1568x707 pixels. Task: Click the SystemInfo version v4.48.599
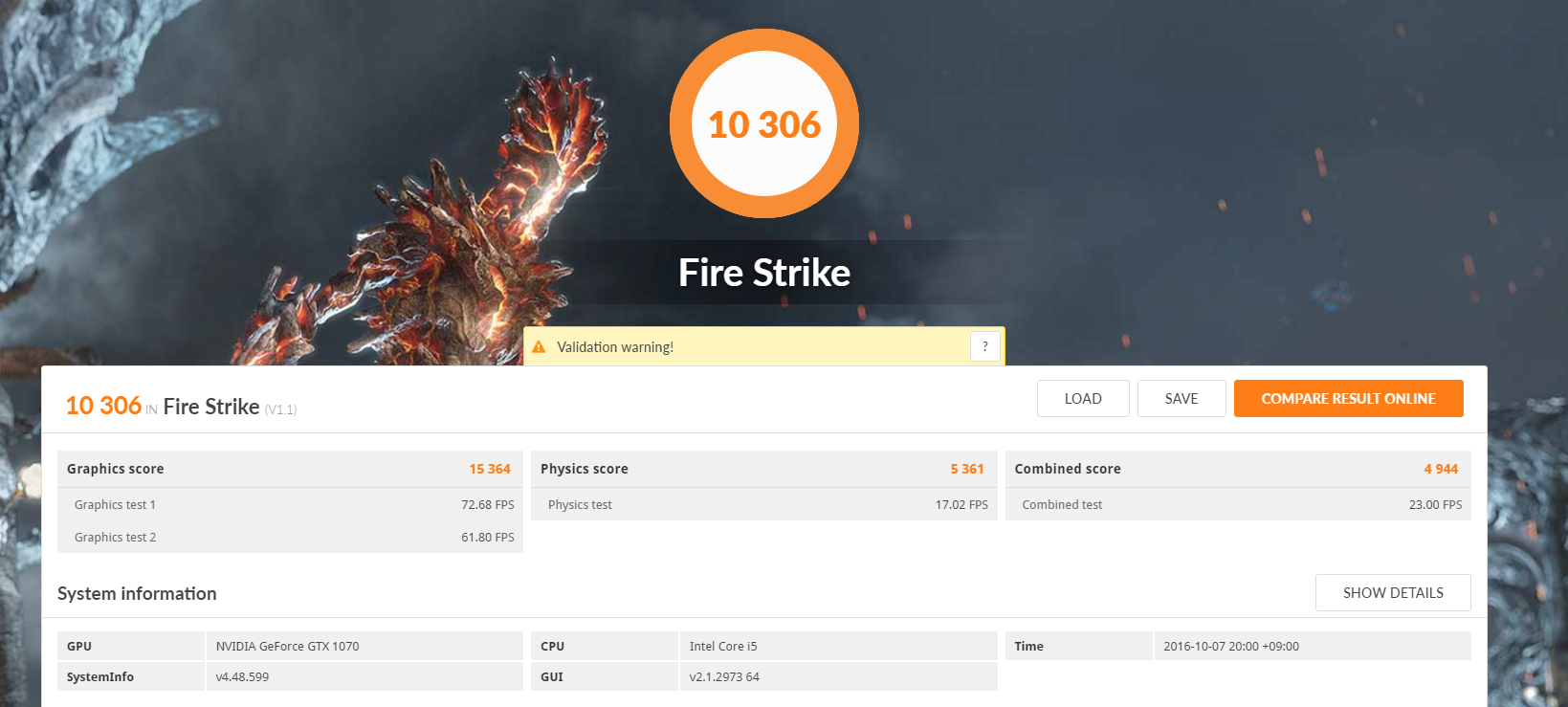[x=242, y=677]
